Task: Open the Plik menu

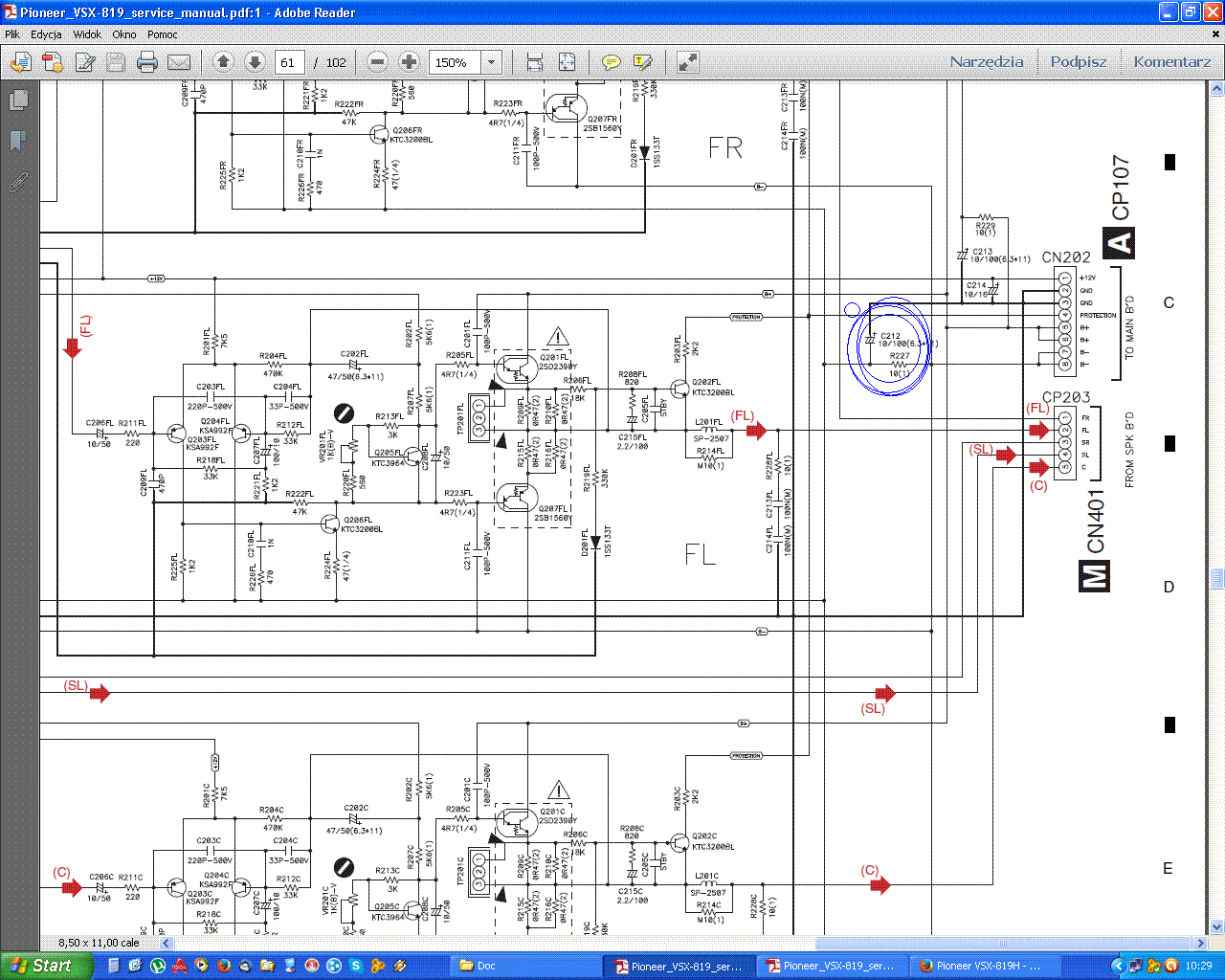Action: [x=12, y=34]
